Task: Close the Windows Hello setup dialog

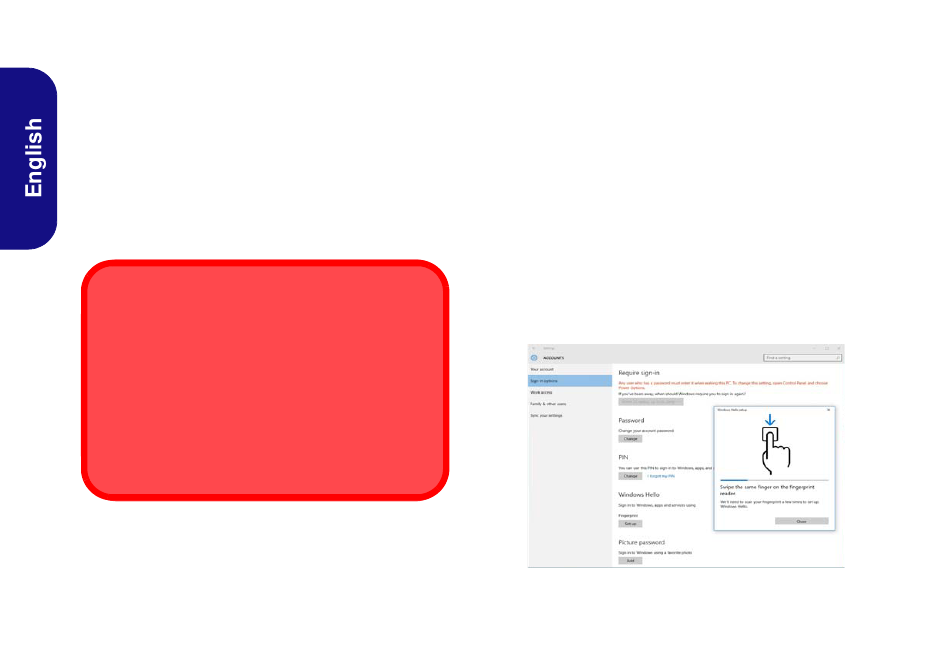Action: (x=829, y=410)
